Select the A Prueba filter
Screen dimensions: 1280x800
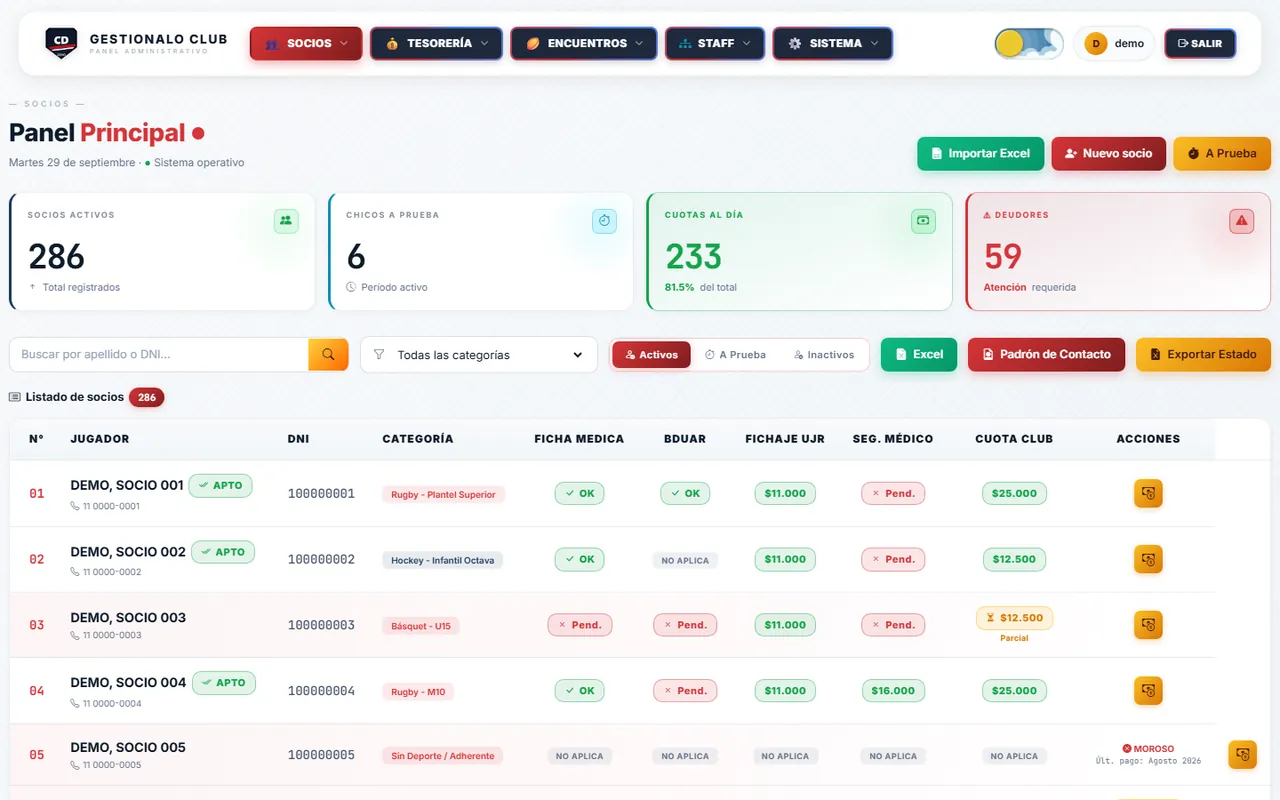pyautogui.click(x=735, y=355)
